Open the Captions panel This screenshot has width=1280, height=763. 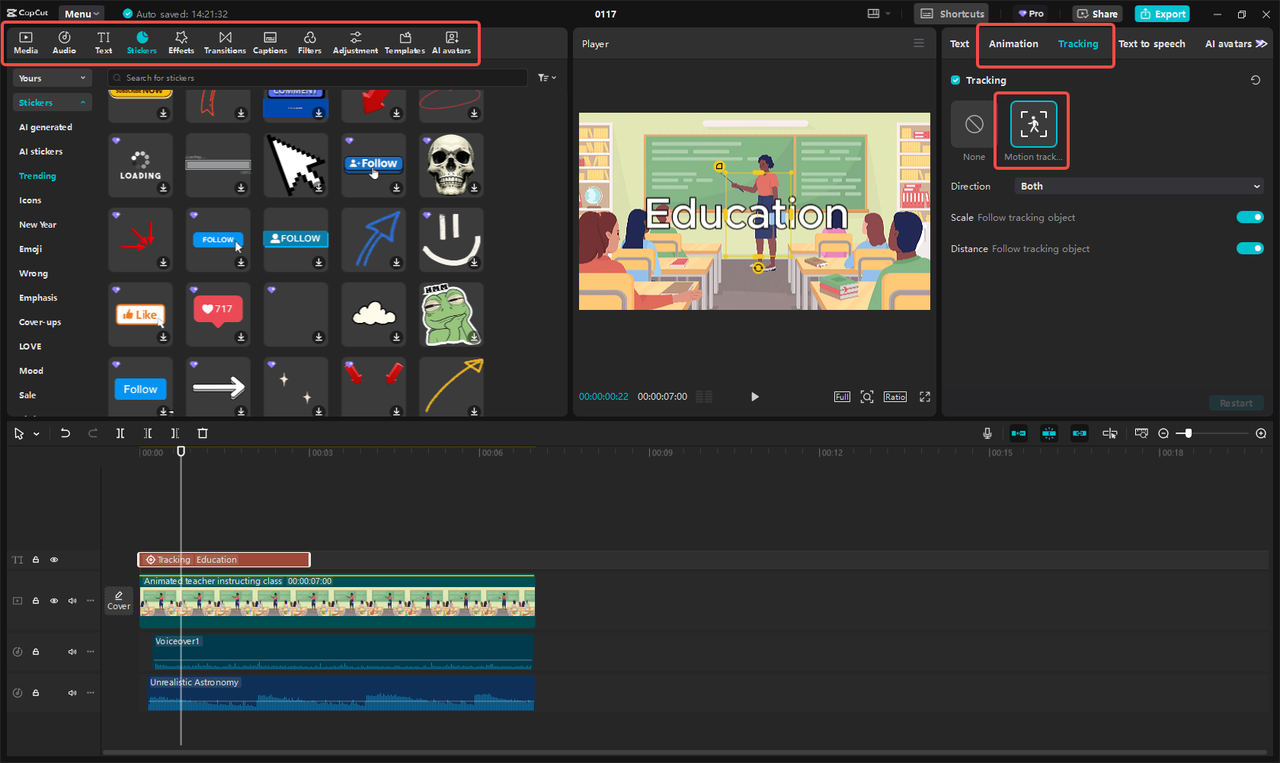(269, 42)
